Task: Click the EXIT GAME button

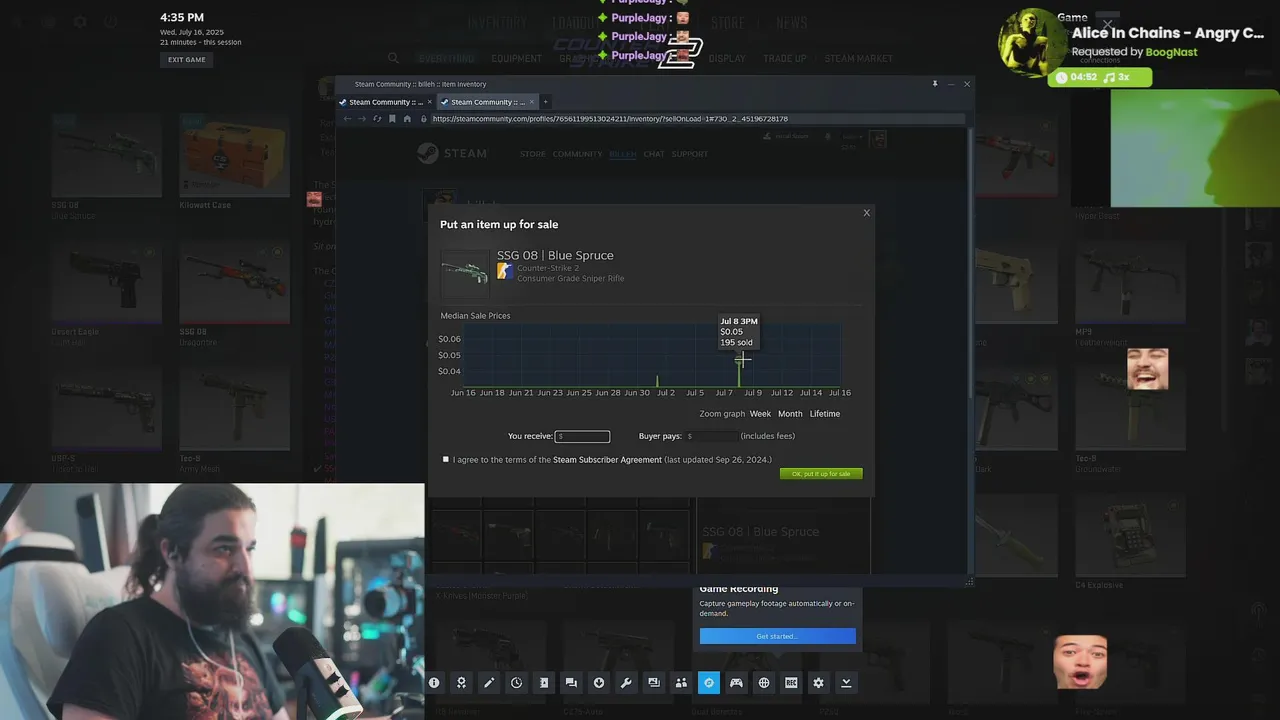Action: [187, 60]
